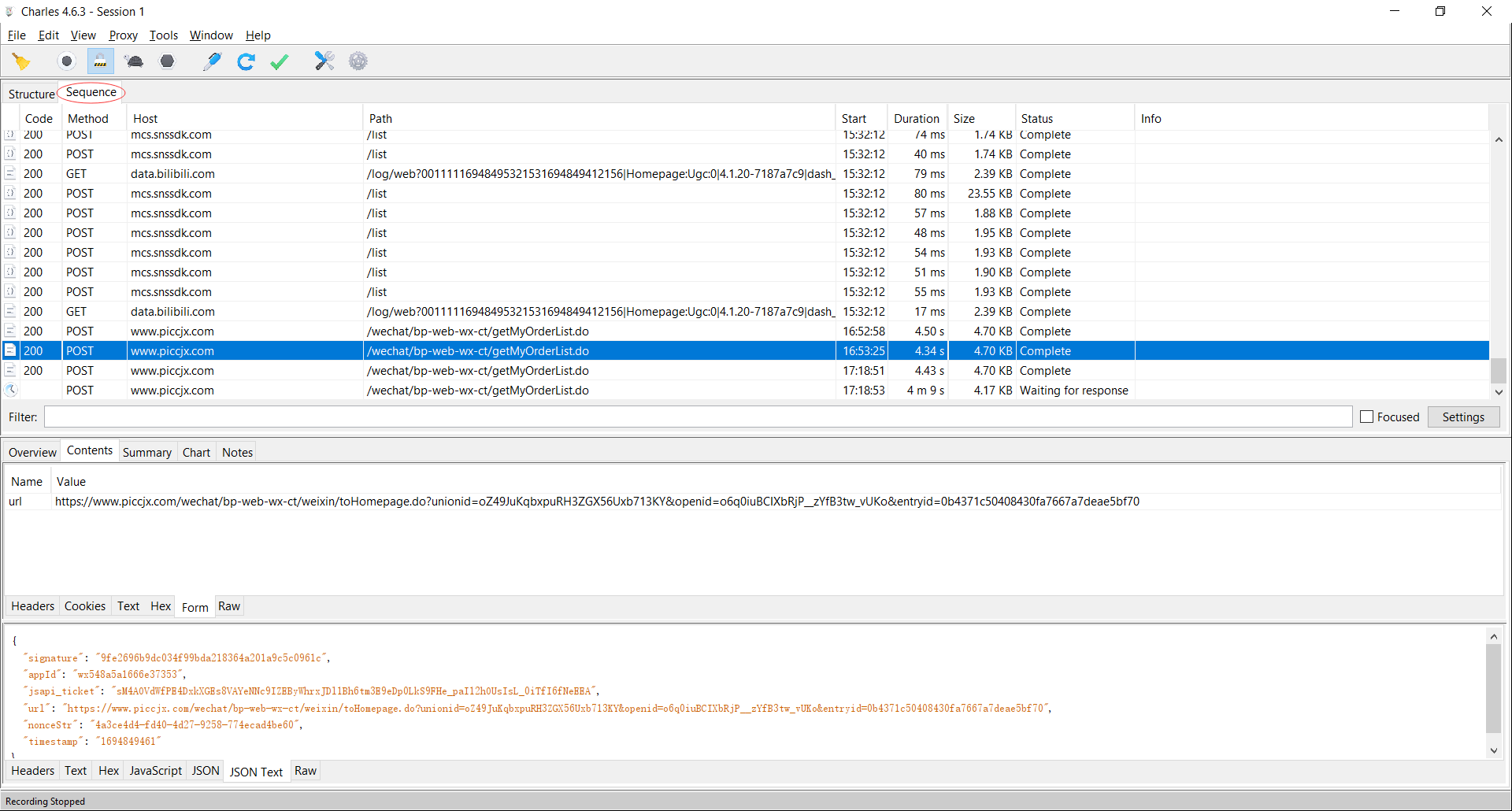This screenshot has width=1512, height=811.
Task: Select piccjx.com request started 17:18:51
Action: [746, 371]
